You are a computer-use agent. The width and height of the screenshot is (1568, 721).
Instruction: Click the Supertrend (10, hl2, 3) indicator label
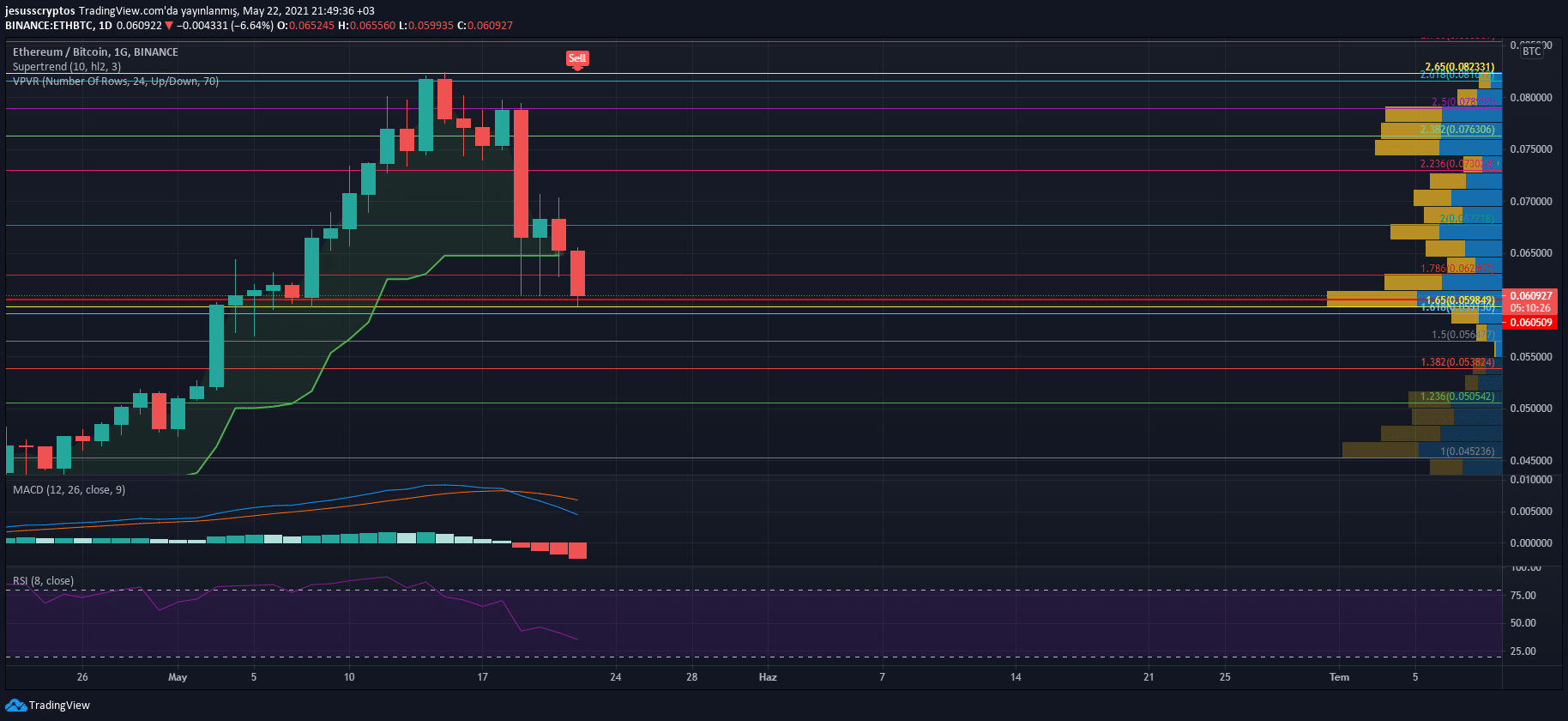(x=67, y=67)
